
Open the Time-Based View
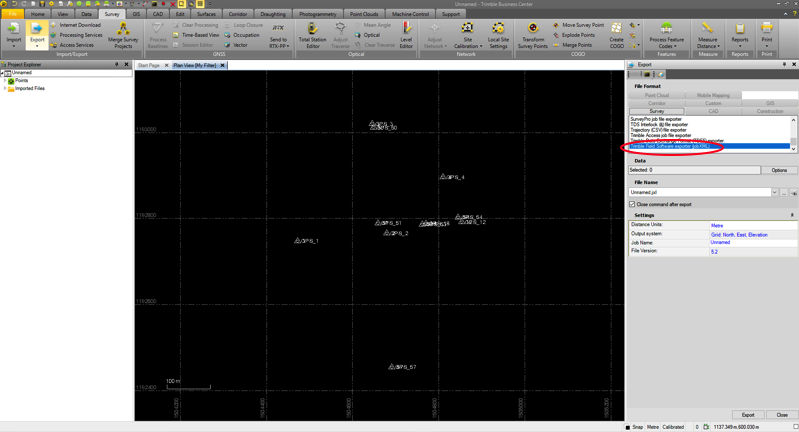click(196, 35)
